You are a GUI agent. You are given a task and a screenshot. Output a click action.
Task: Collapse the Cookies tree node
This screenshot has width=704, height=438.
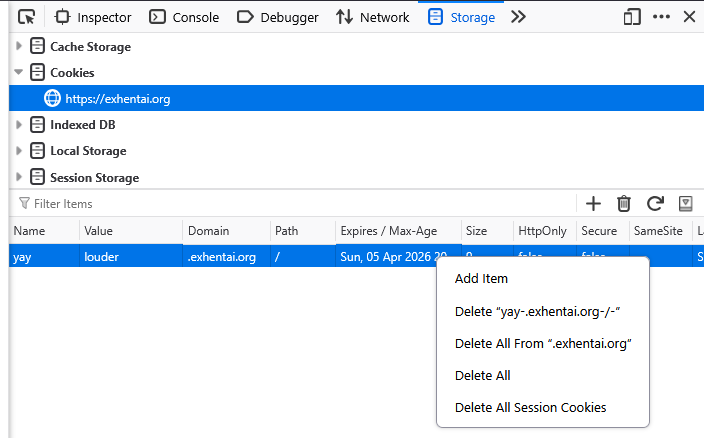click(x=19, y=73)
